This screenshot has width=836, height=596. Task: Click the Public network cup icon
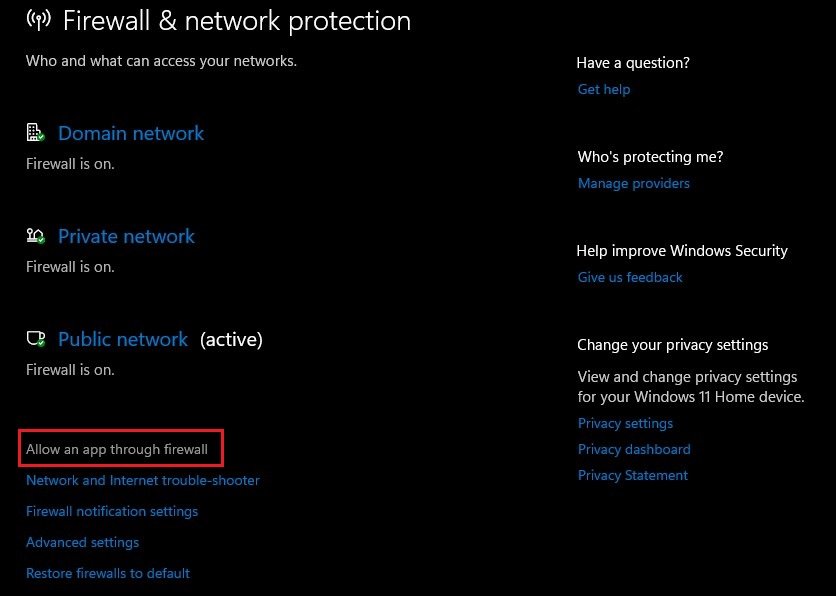click(35, 339)
